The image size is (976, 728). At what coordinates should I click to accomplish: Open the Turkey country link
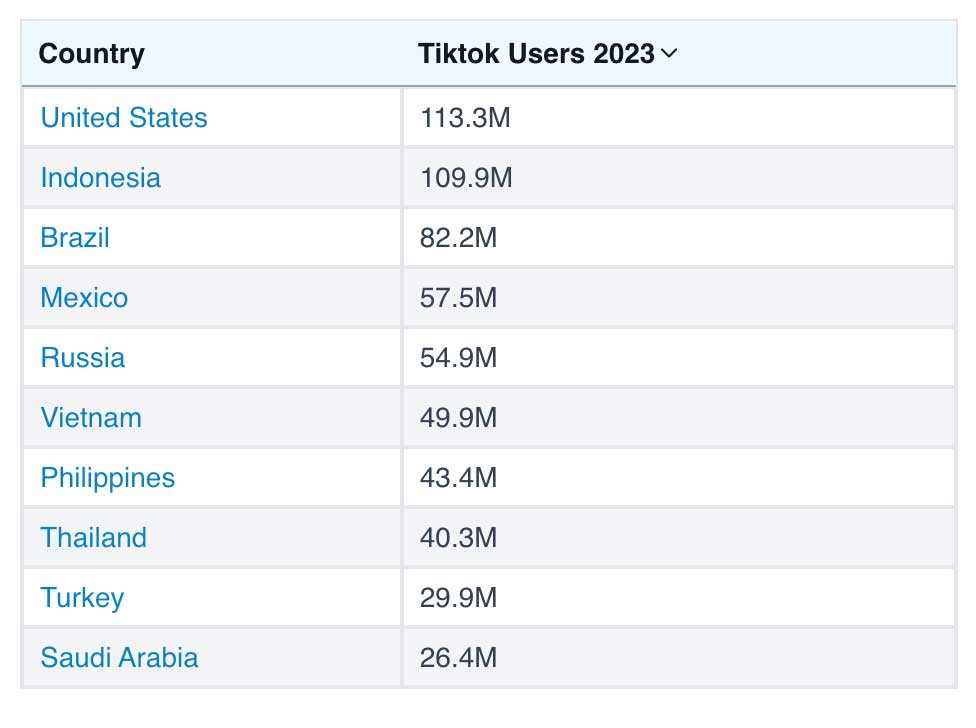pos(82,598)
